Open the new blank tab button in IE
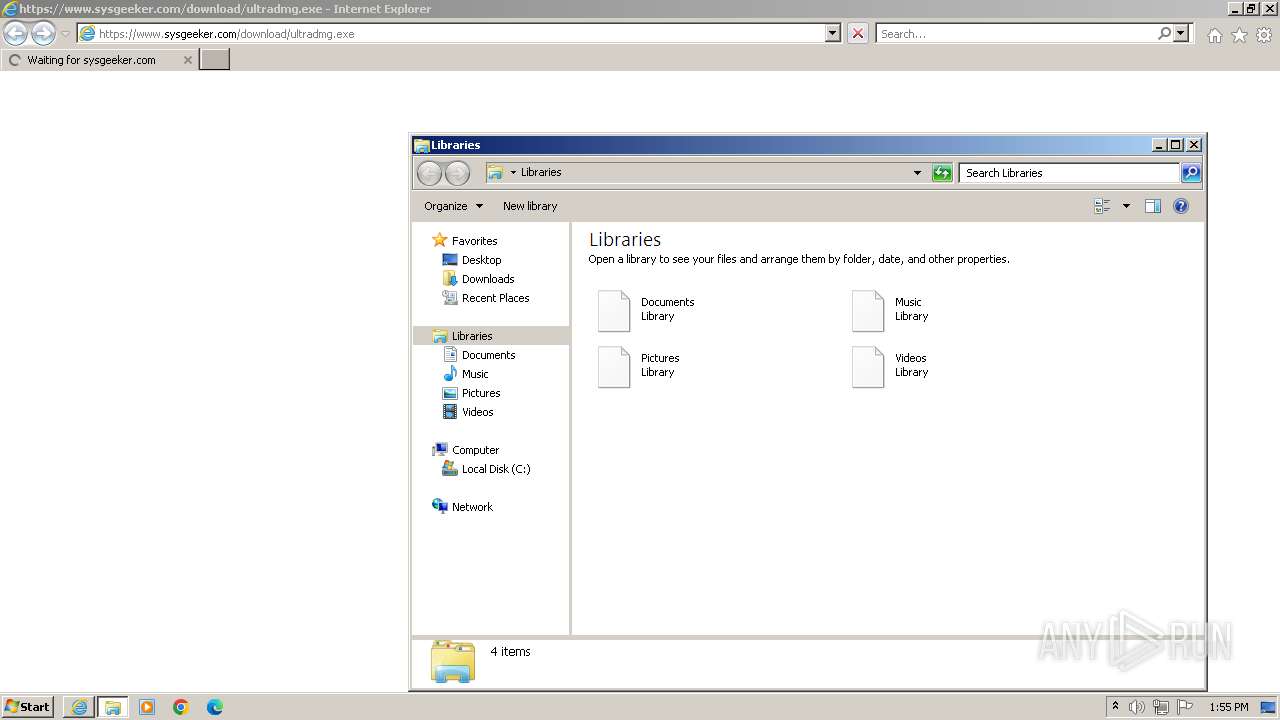The height and width of the screenshot is (720, 1280). click(x=215, y=60)
